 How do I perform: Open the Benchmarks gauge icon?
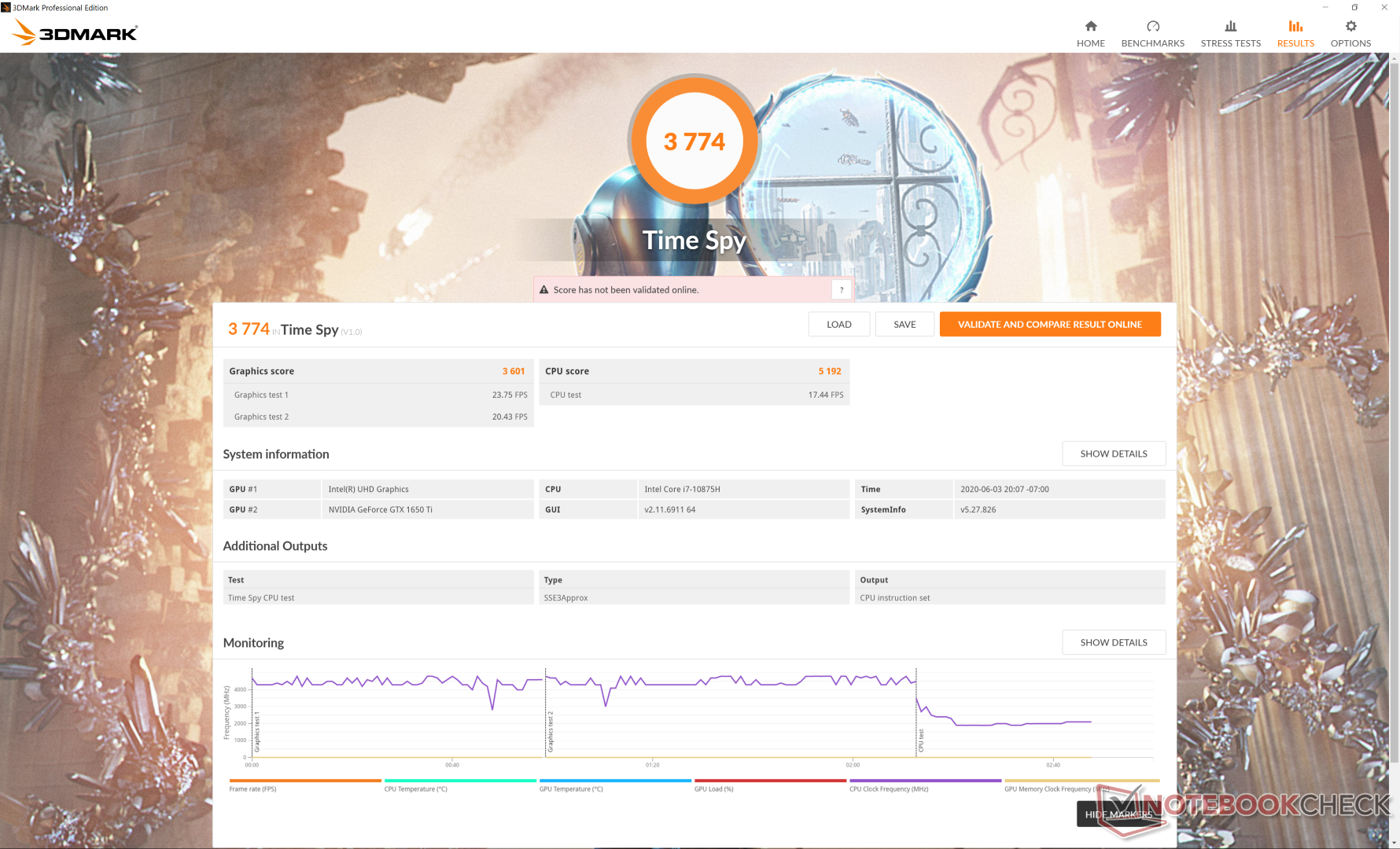point(1153,26)
